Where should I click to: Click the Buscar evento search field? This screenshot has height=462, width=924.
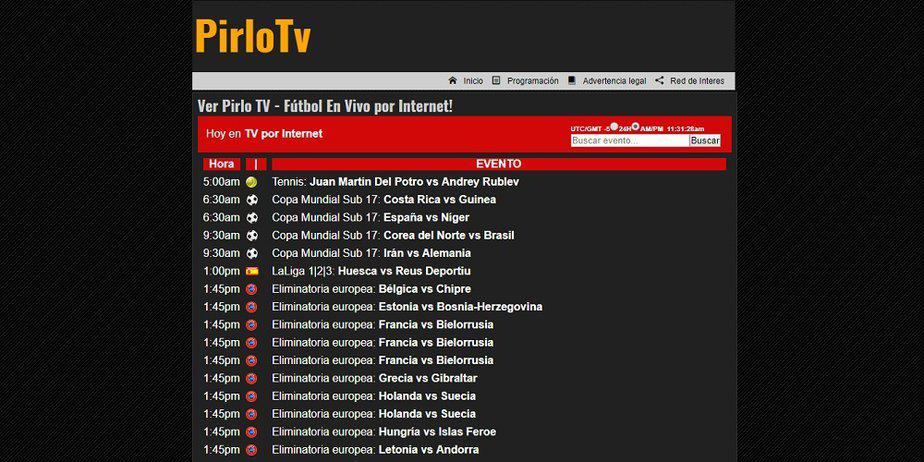[x=630, y=141]
